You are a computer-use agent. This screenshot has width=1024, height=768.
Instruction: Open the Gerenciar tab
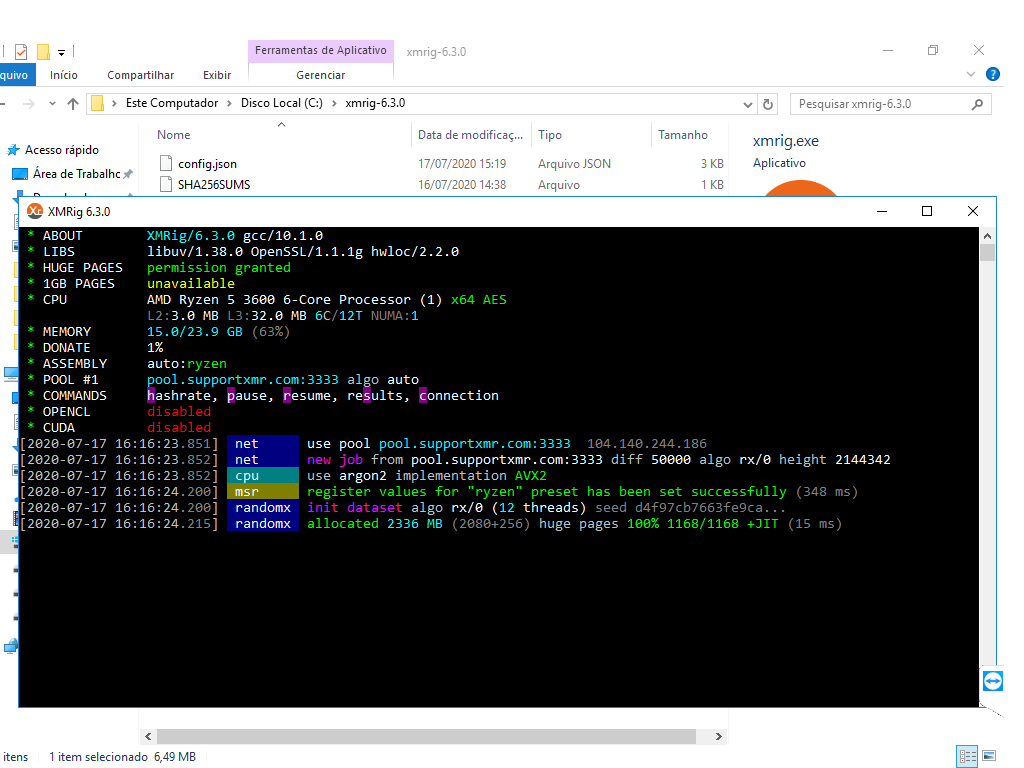320,74
